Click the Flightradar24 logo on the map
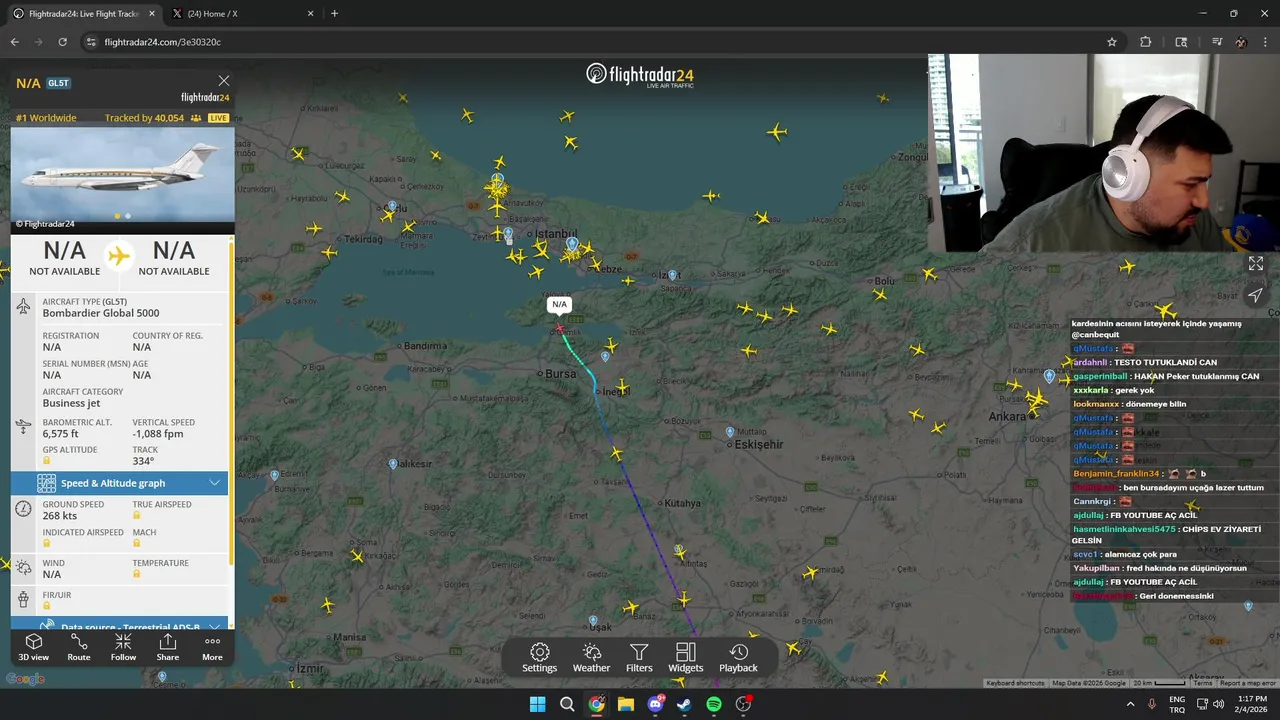 [x=640, y=75]
